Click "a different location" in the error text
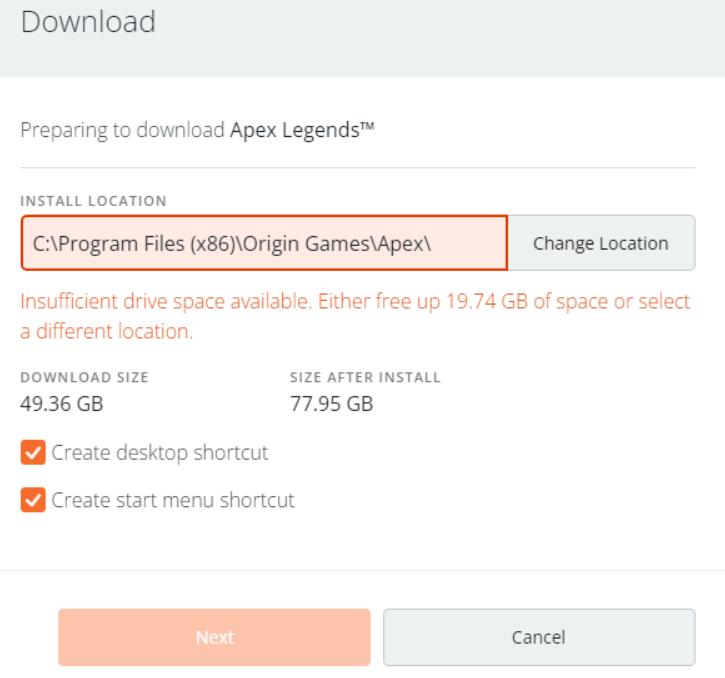 (x=106, y=332)
